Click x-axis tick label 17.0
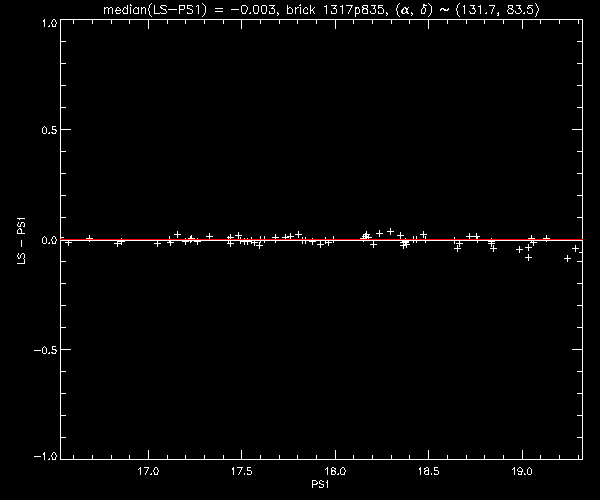Viewport: 600px width, 500px height. (x=148, y=471)
